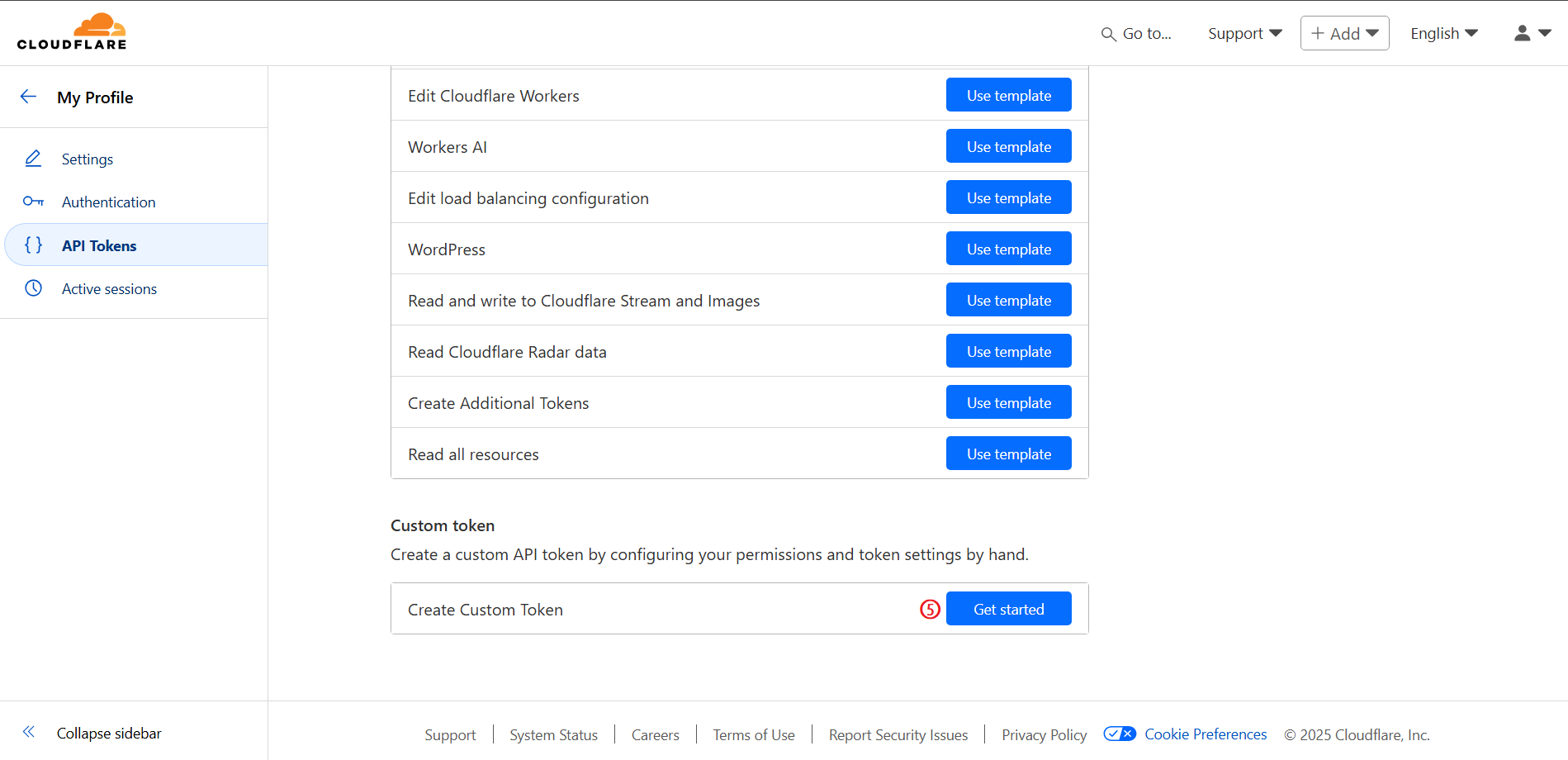
Task: Click the Authentication key icon
Action: (x=33, y=202)
